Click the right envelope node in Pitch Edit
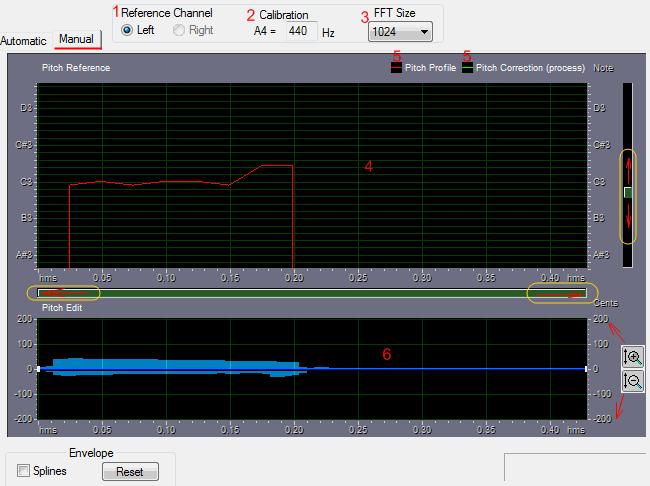650x486 pixels. [587, 369]
